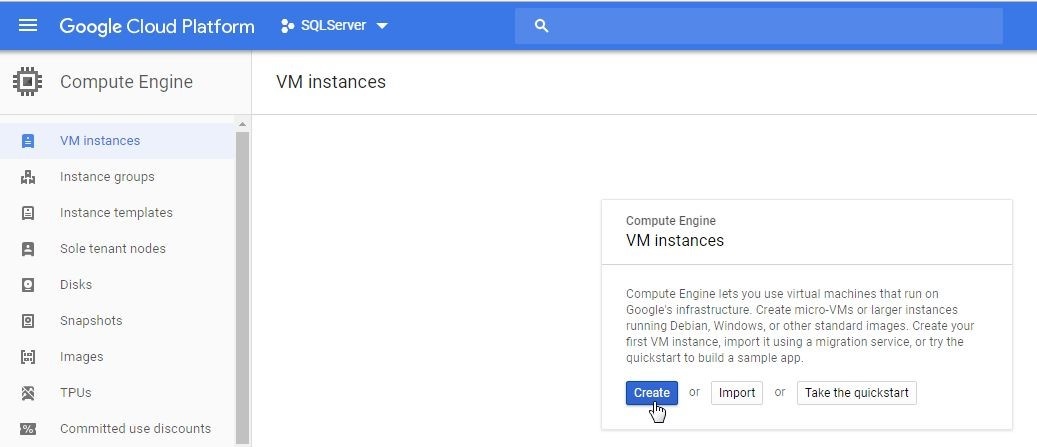Viewport: 1037px width, 447px height.
Task: Click the sidebar scrollbar up arrow
Action: click(242, 124)
